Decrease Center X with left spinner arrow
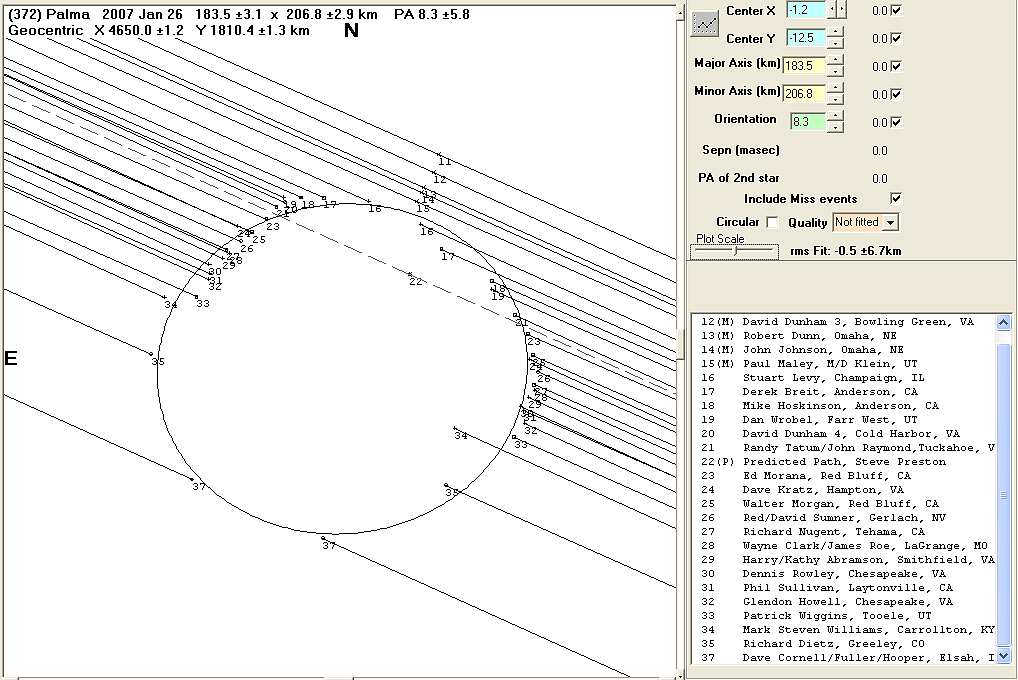1018x680 pixels. coord(832,10)
